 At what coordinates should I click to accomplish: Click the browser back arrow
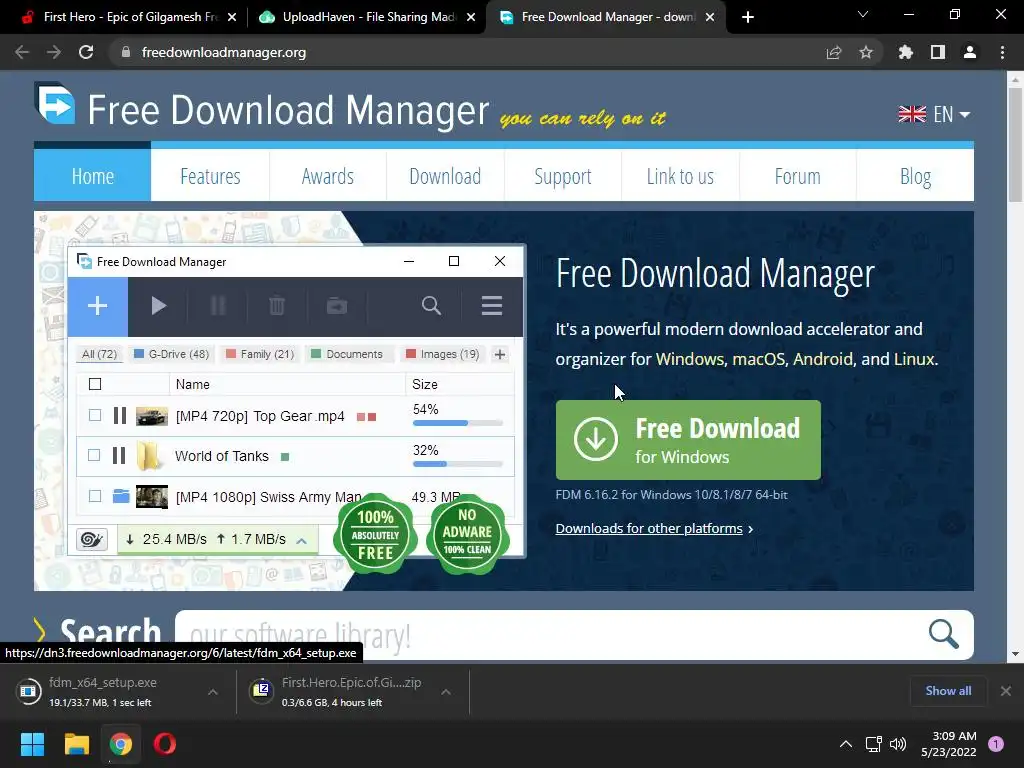click(22, 52)
